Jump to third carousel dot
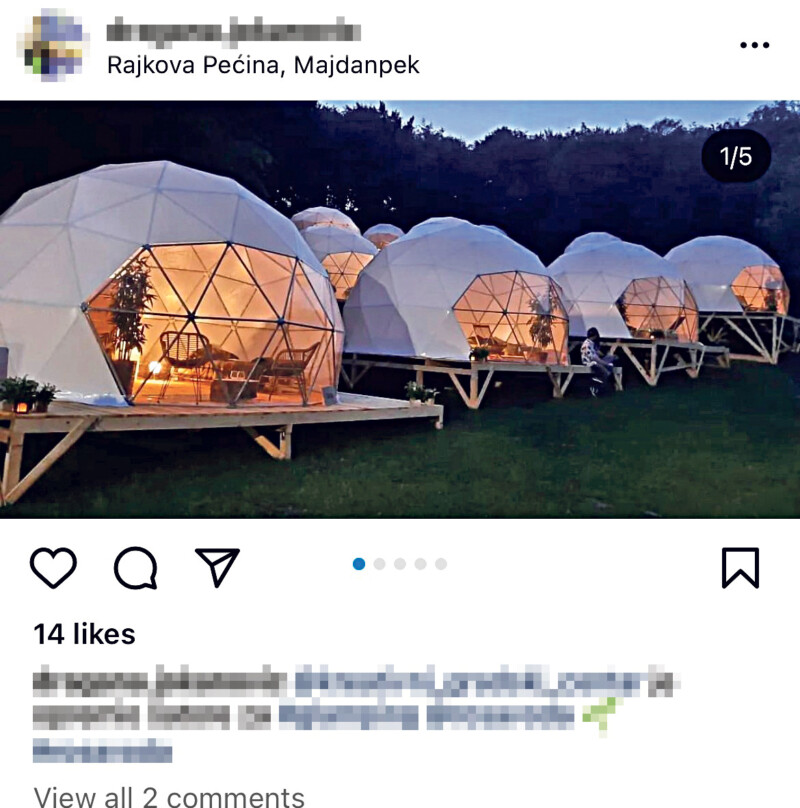 click(x=400, y=564)
